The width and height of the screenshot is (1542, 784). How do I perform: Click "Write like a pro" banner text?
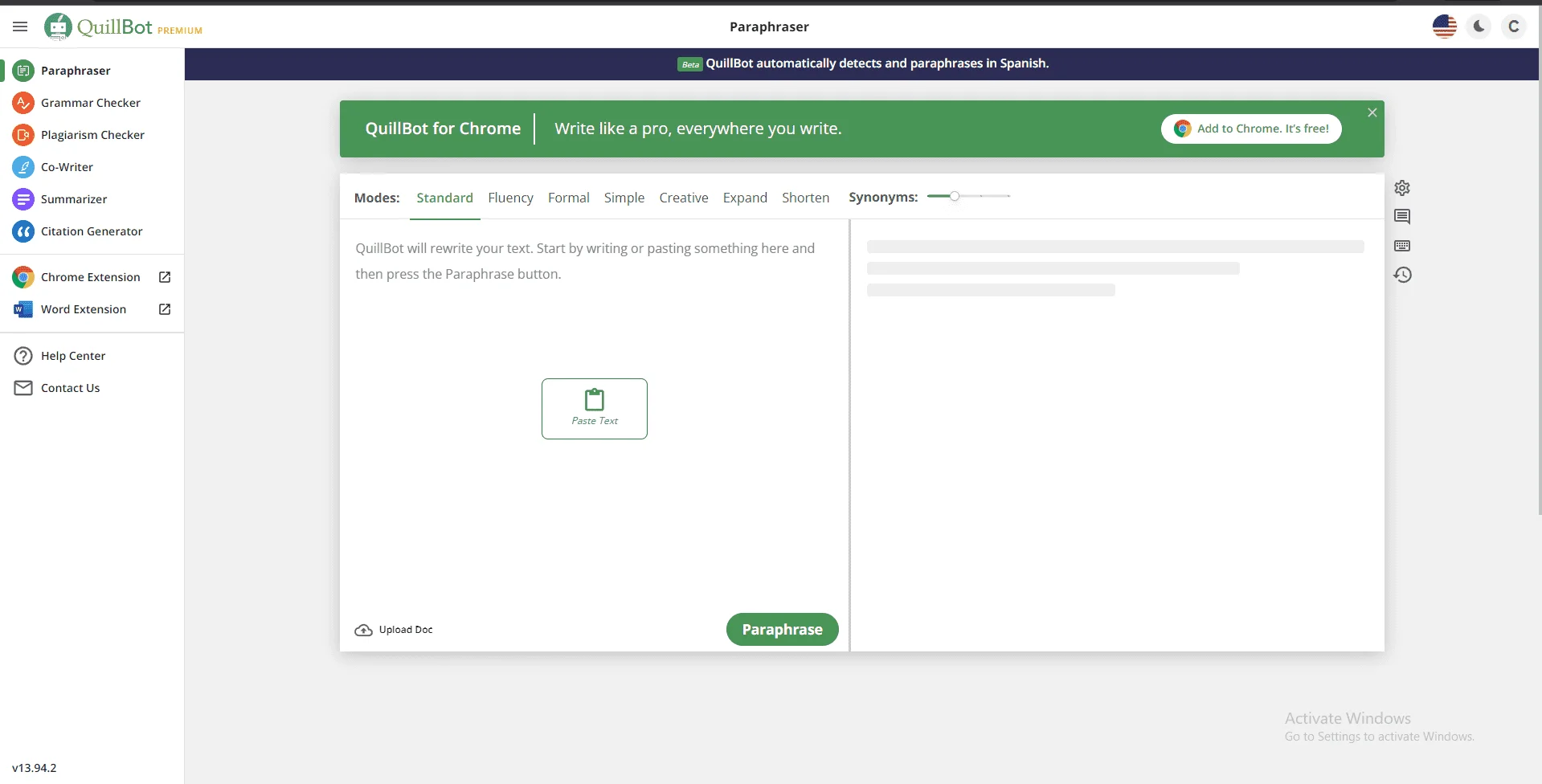click(698, 129)
